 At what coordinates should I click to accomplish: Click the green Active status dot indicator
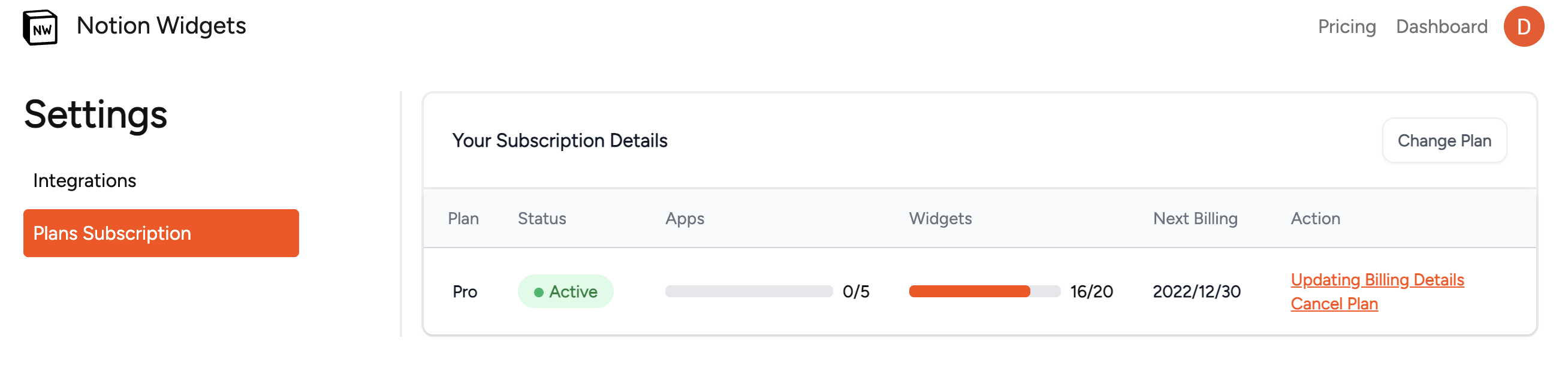point(538,291)
